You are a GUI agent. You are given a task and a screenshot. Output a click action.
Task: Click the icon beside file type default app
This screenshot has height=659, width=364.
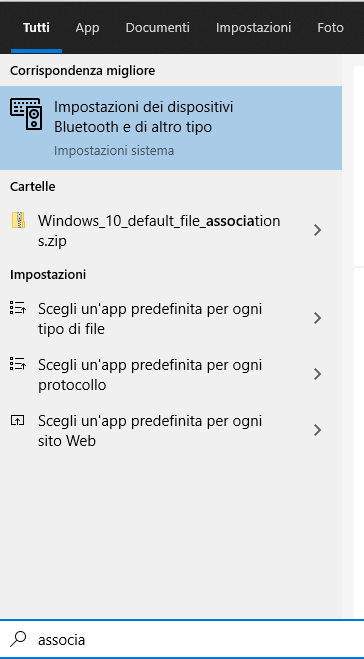tap(18, 308)
